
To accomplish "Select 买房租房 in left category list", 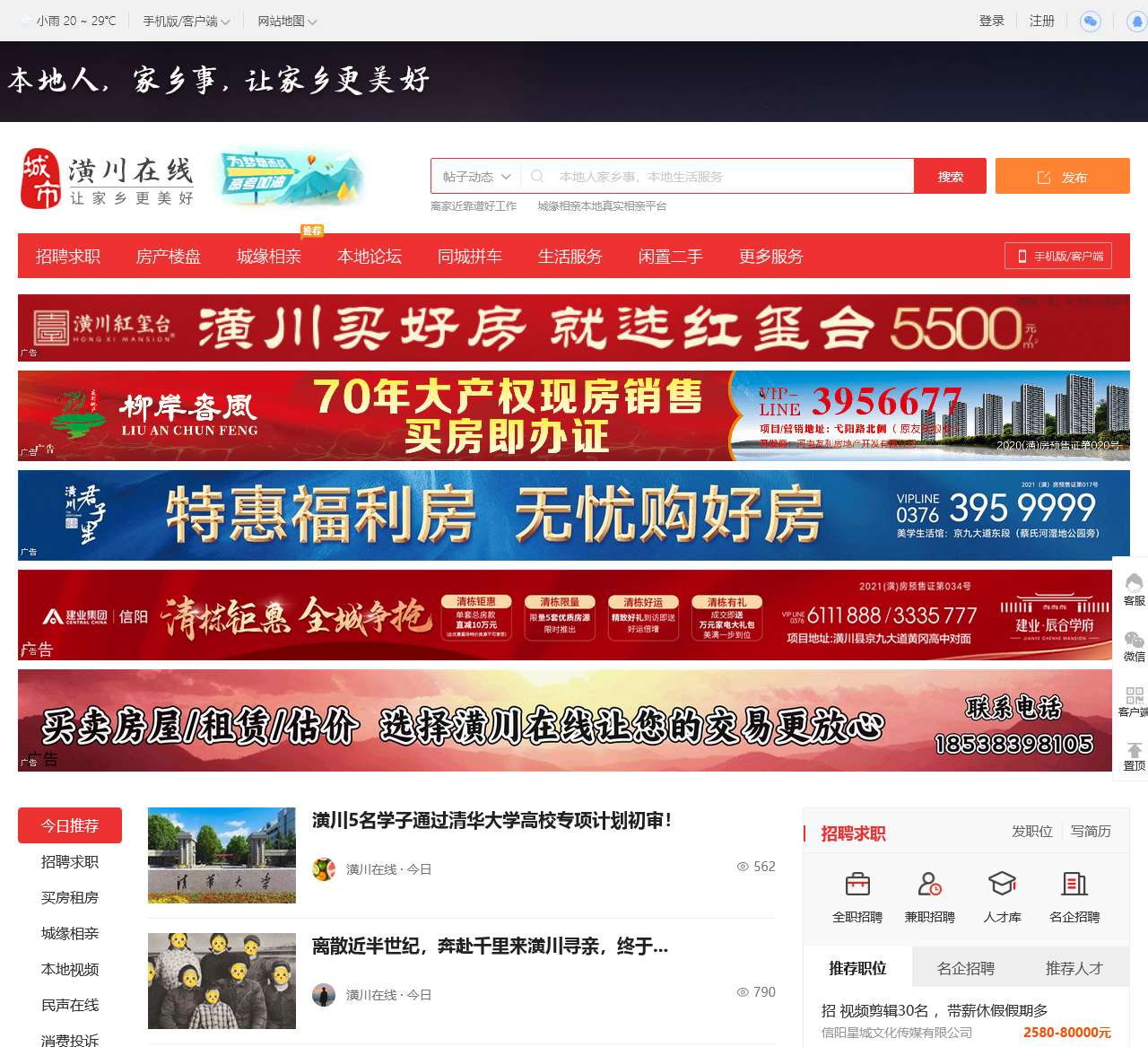I will pyautogui.click(x=70, y=897).
